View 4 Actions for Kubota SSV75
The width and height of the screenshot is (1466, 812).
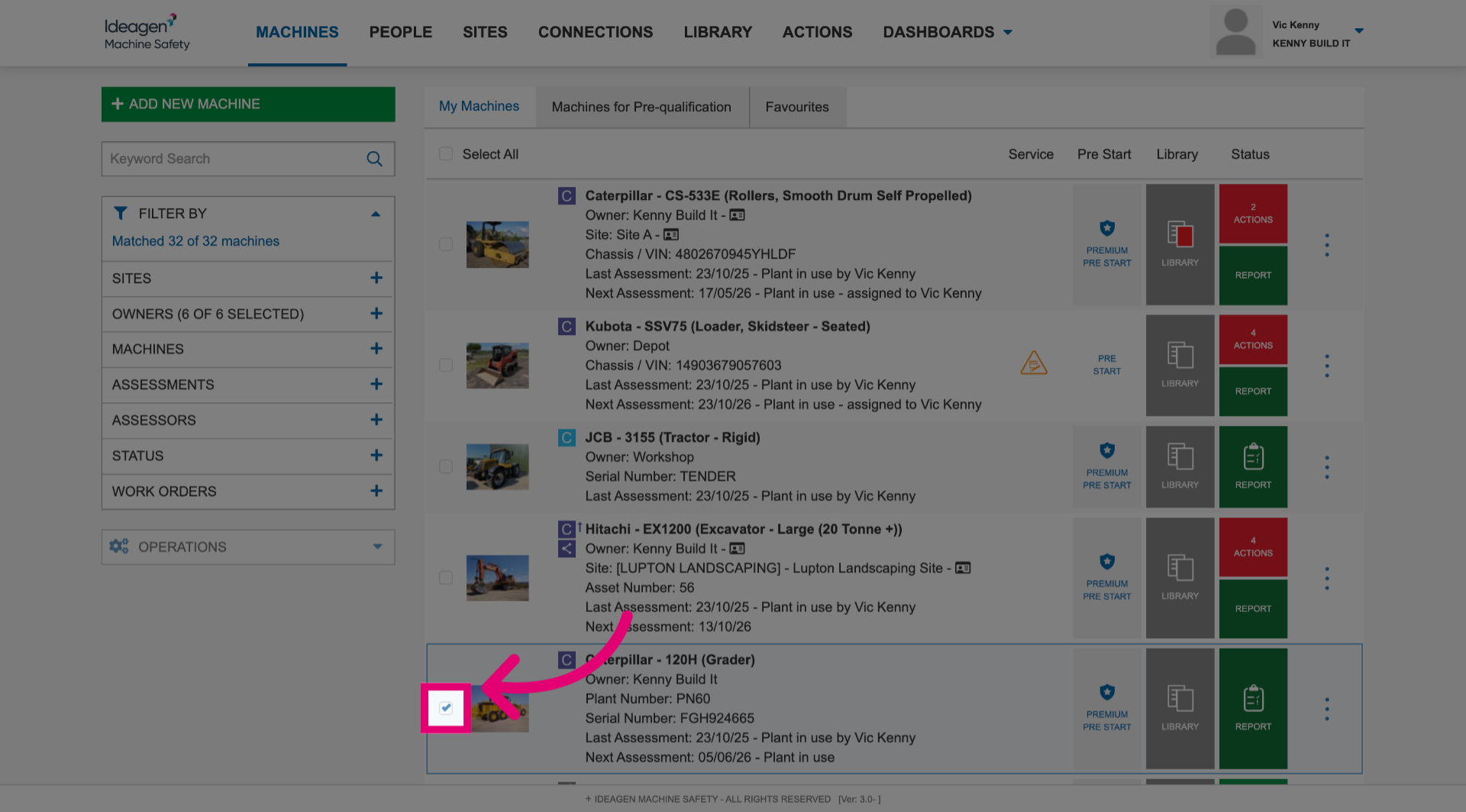click(1253, 340)
